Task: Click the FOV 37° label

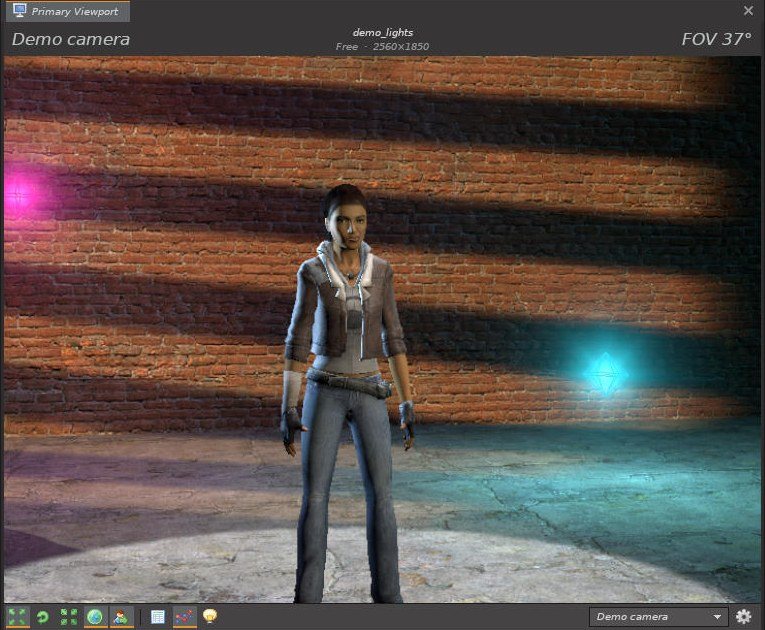Action: click(x=716, y=39)
